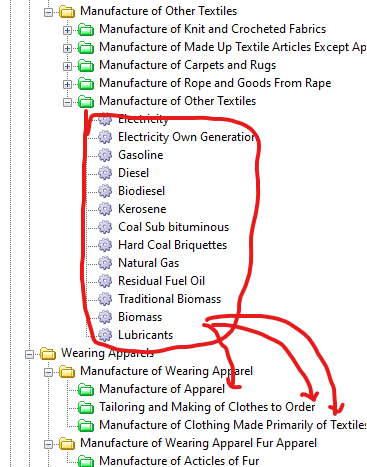
Task: Click gear icon next to Gasoline
Action: click(105, 155)
